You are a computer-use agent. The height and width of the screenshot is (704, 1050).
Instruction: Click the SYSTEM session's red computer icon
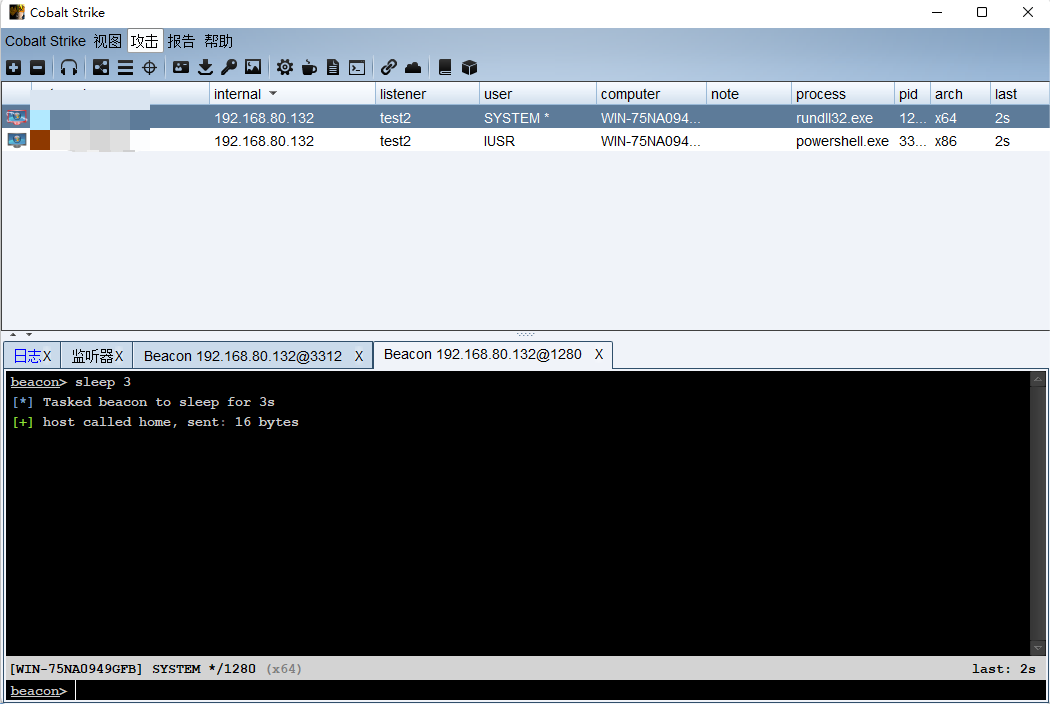[17, 118]
